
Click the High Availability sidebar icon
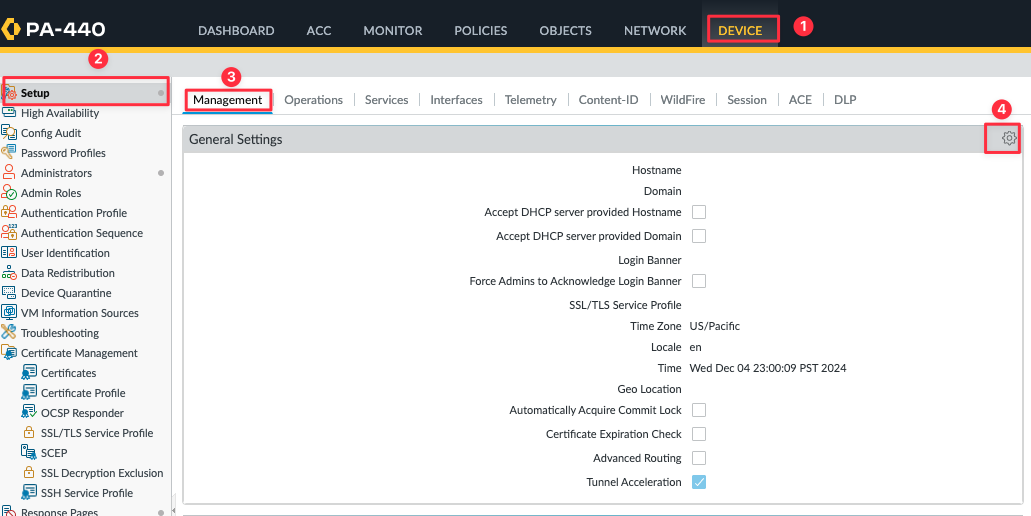click(x=9, y=113)
